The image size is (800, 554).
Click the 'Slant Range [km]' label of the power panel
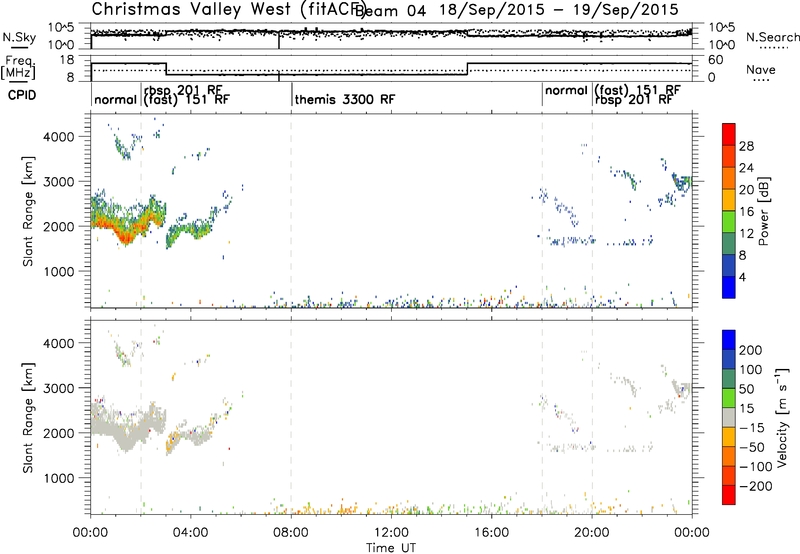point(29,211)
